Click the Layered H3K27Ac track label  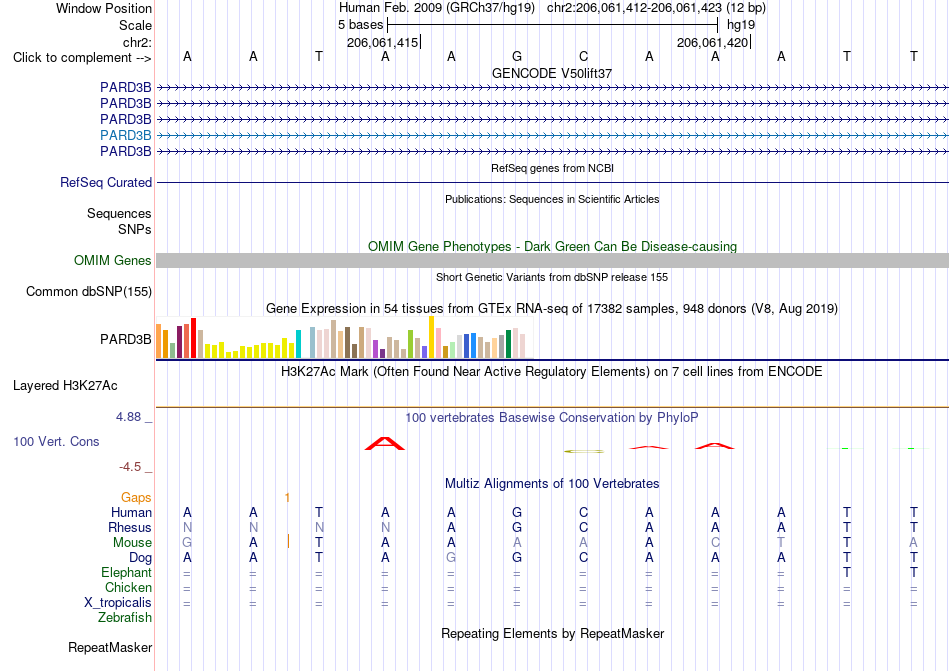click(65, 386)
